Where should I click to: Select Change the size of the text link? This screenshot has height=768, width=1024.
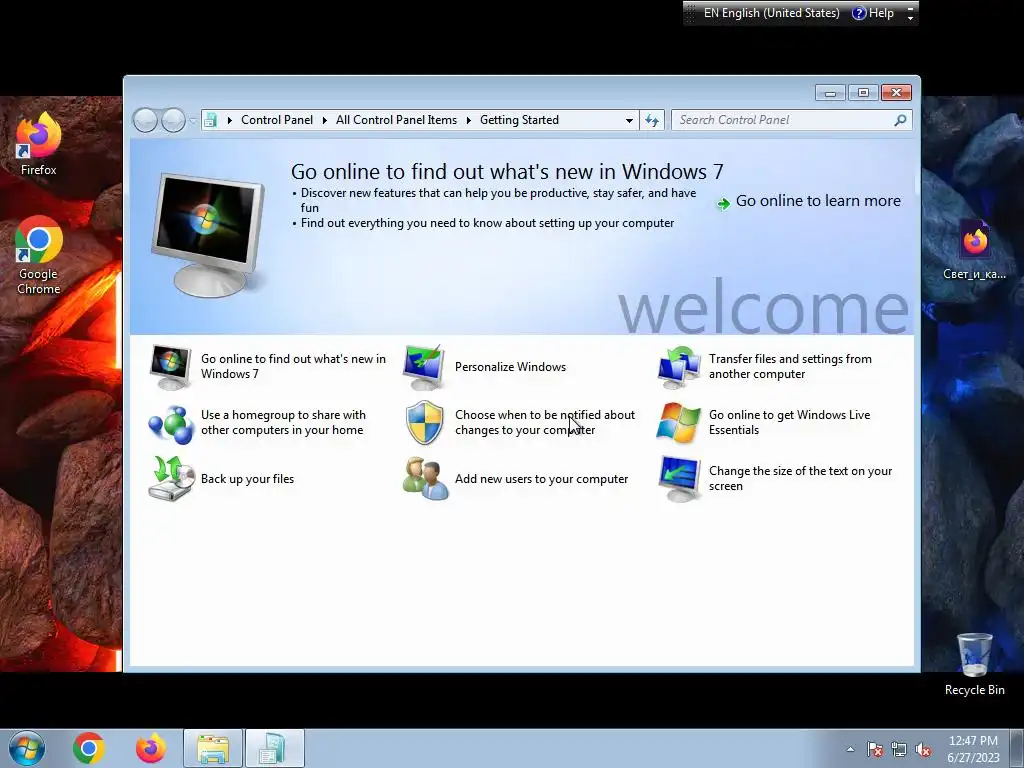click(800, 479)
